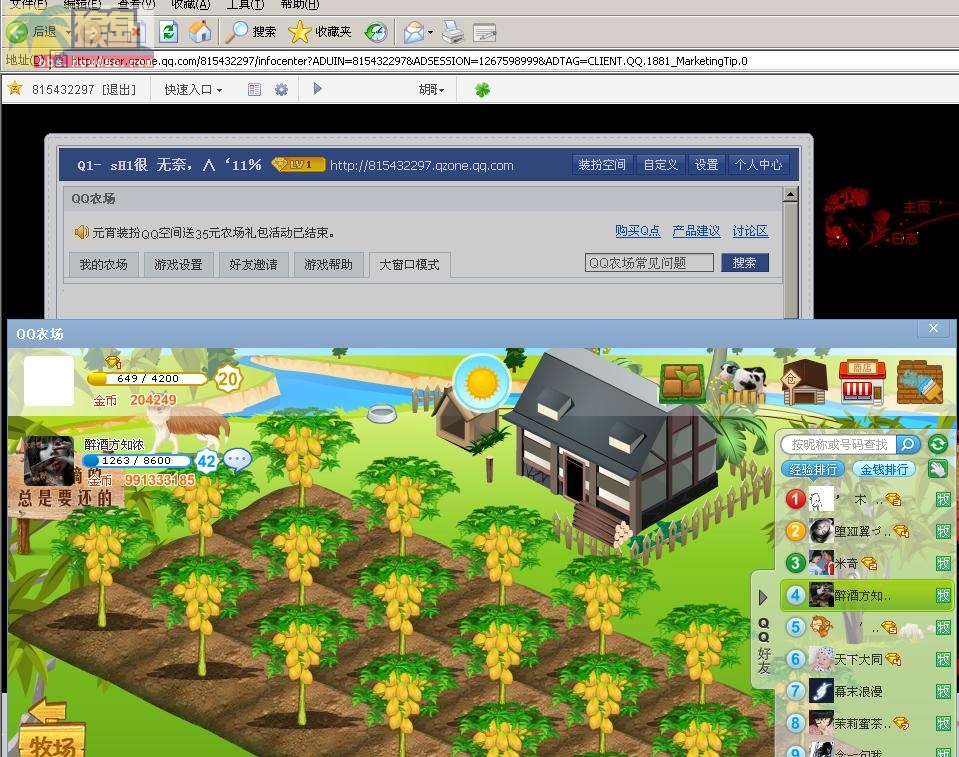Open the 收藏(A) menu
The width and height of the screenshot is (959, 757).
tap(191, 4)
